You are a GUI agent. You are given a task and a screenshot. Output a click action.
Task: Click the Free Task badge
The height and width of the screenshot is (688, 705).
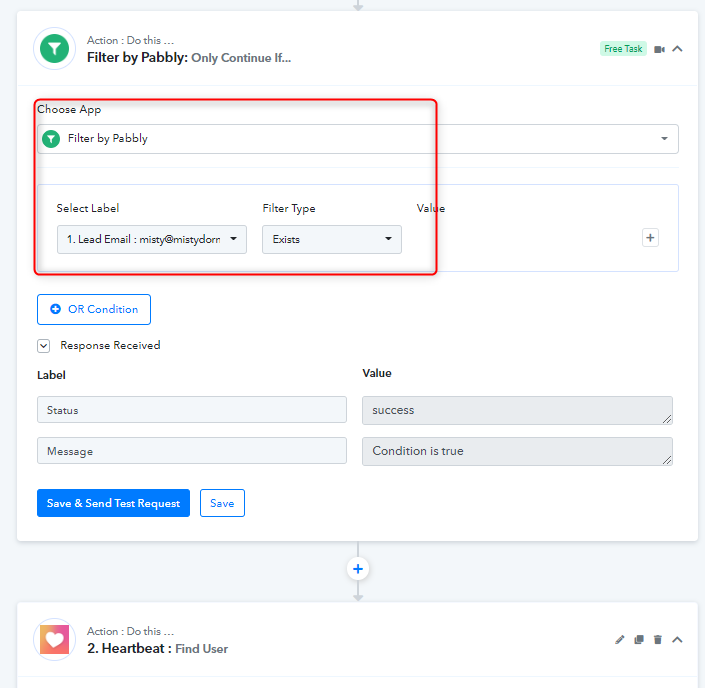(x=623, y=49)
